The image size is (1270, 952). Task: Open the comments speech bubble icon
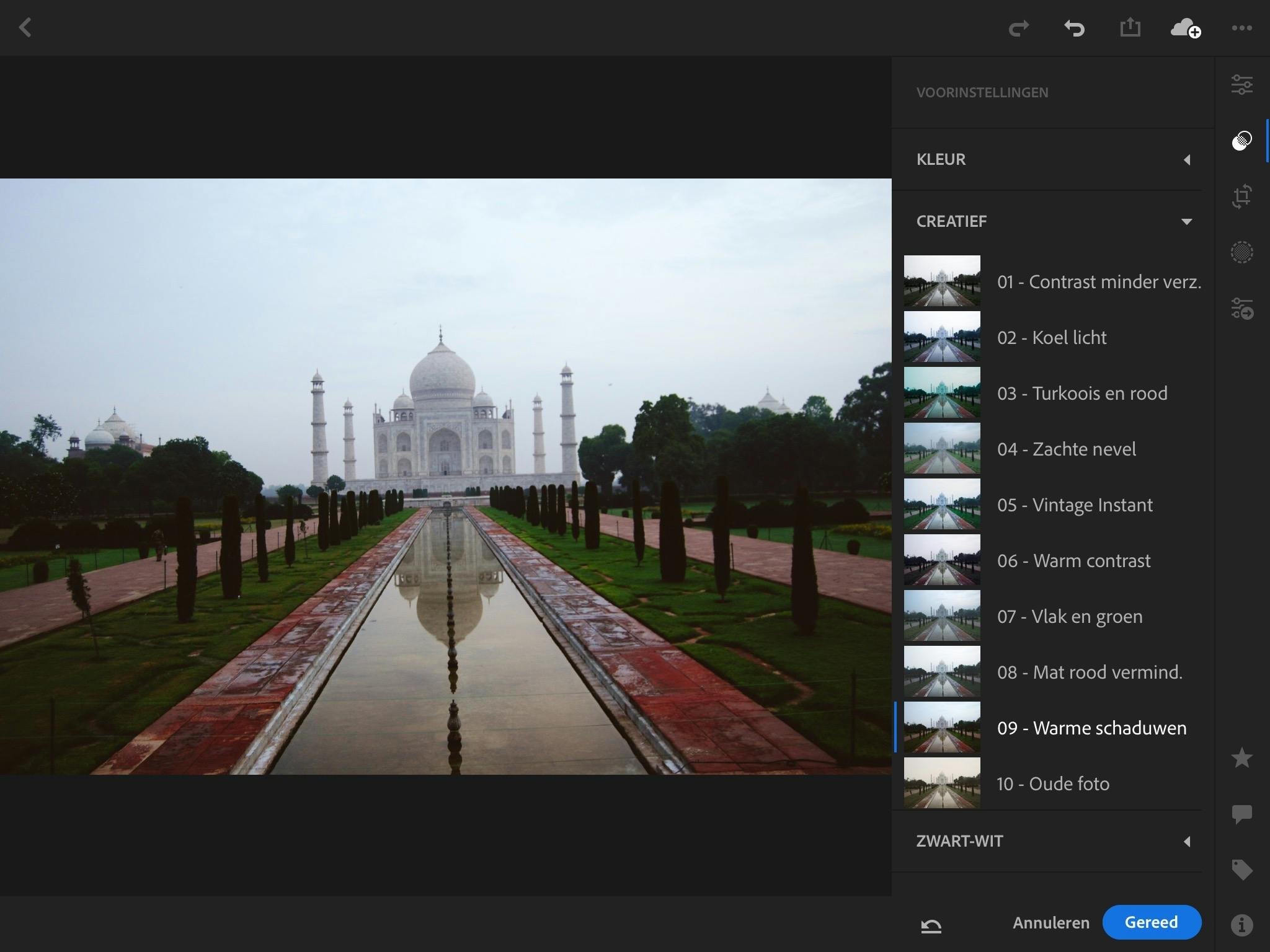pyautogui.click(x=1241, y=814)
